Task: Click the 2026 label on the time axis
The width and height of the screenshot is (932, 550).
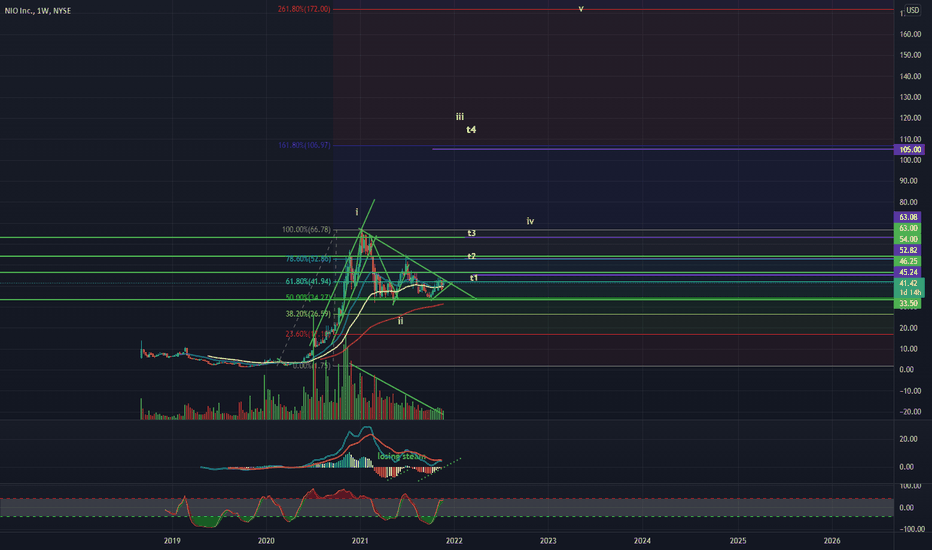Action: point(832,540)
